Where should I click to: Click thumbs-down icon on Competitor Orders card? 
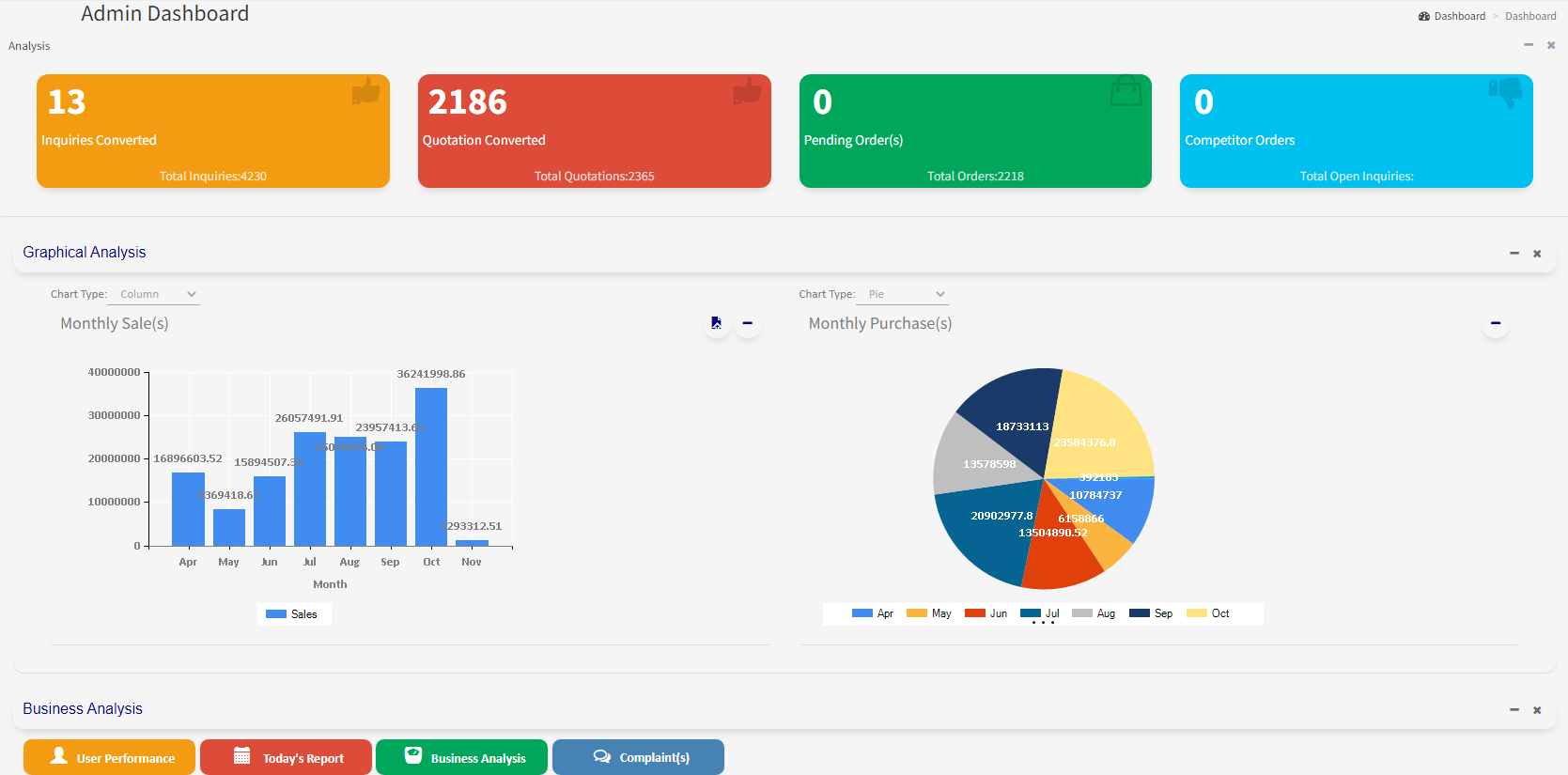(x=1505, y=91)
